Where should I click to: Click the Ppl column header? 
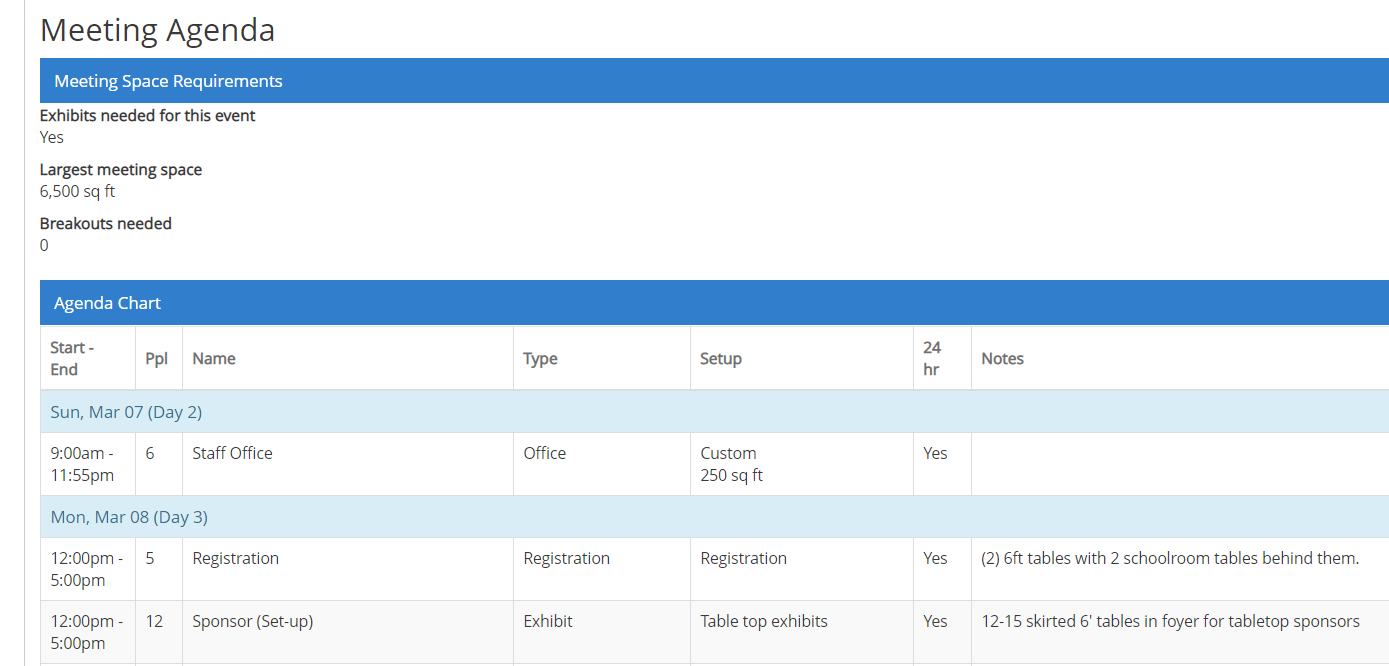click(x=157, y=358)
